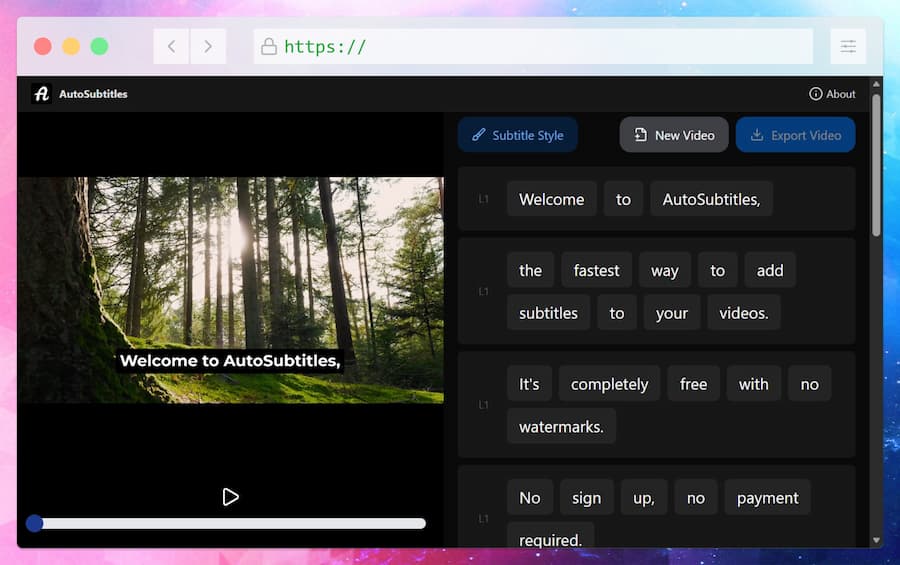This screenshot has height=565, width=900.
Task: Select the "AutoSubtitles," word chip
Action: pyautogui.click(x=711, y=199)
